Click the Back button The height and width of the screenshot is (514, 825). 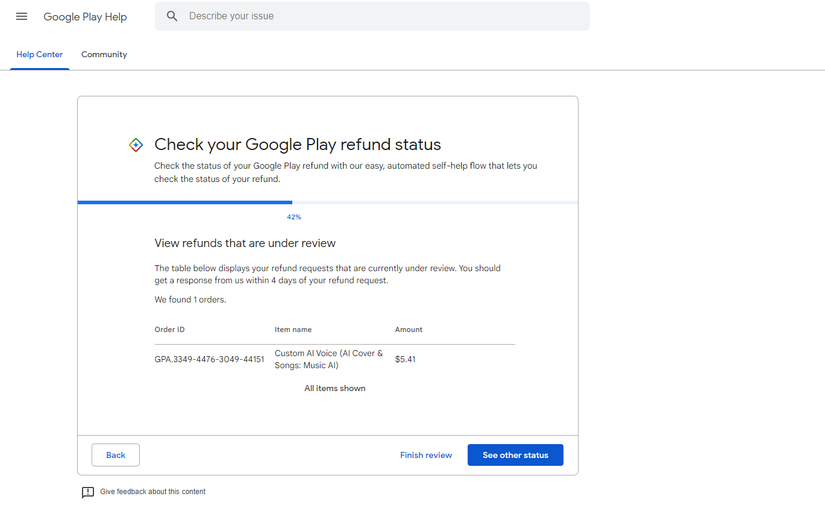[x=116, y=455]
